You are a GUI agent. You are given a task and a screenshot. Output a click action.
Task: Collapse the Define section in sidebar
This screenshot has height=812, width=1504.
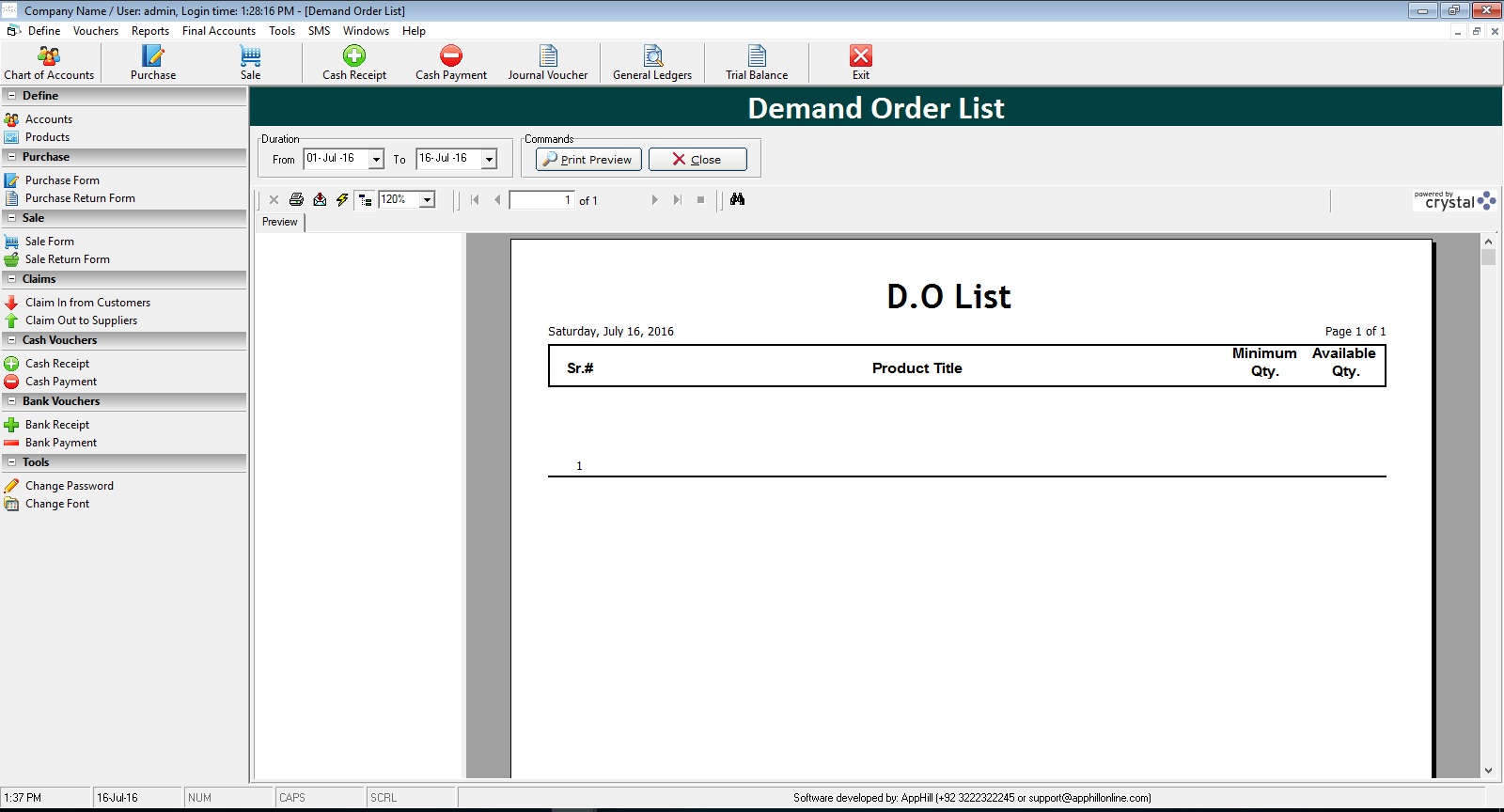click(12, 96)
